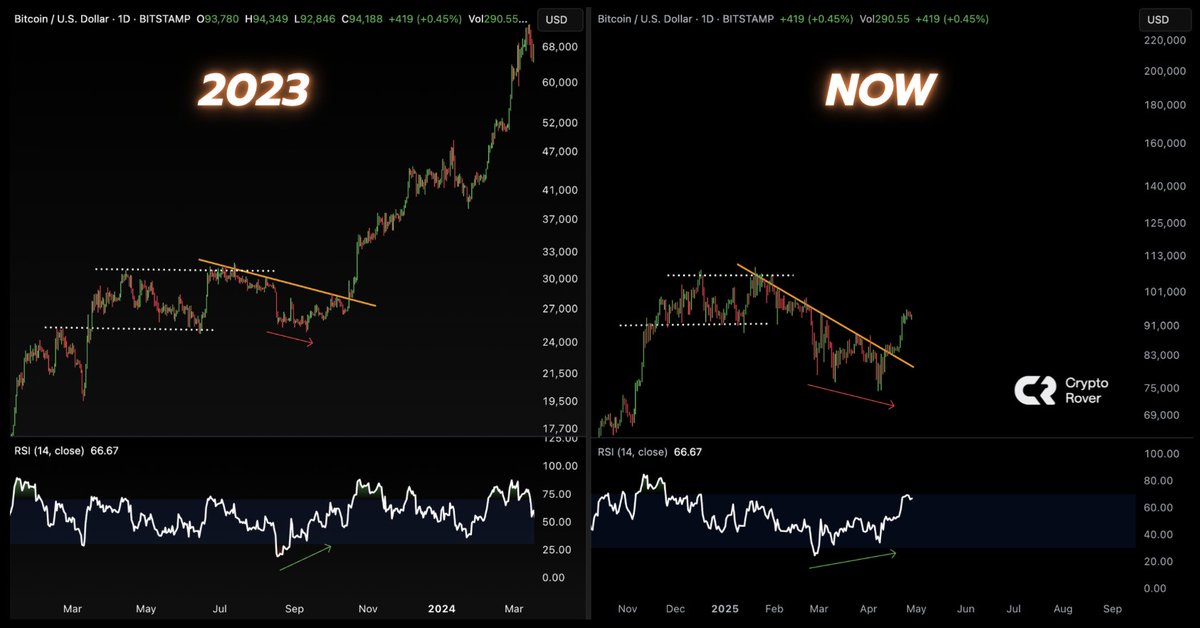Expand the truncated Vol290.55... value on the left

pos(499,18)
